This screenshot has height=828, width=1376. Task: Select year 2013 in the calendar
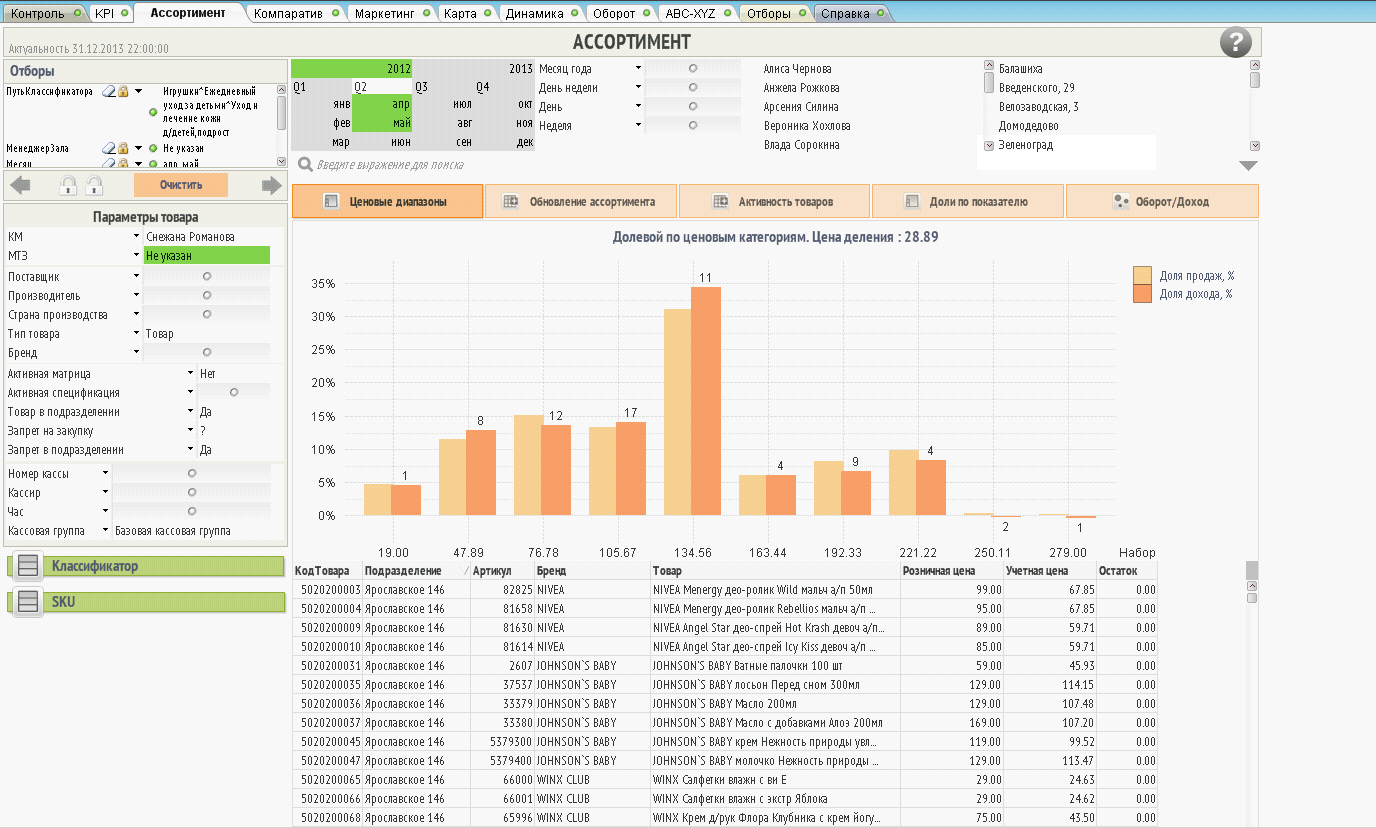click(x=474, y=69)
